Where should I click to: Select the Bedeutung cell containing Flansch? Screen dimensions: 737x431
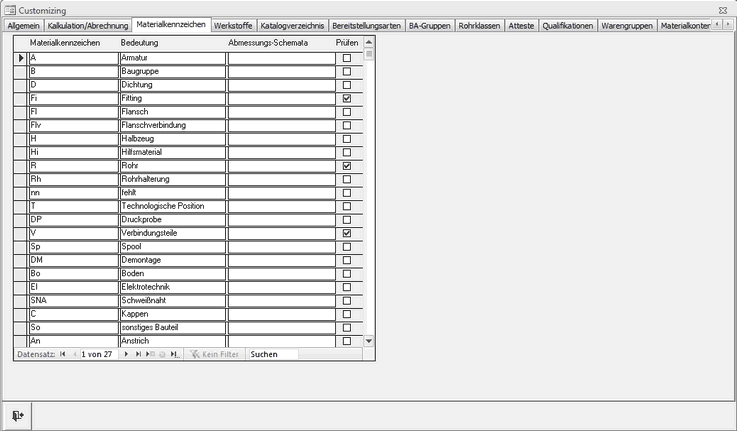[172, 112]
